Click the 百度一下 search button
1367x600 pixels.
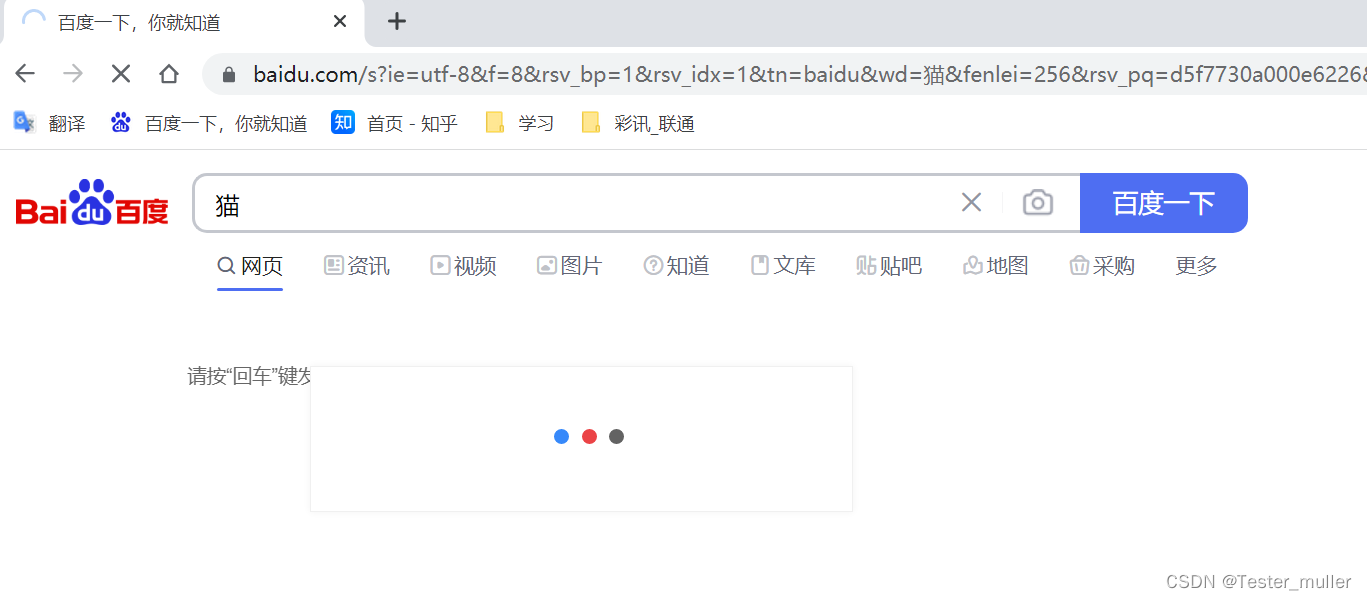tap(1164, 203)
